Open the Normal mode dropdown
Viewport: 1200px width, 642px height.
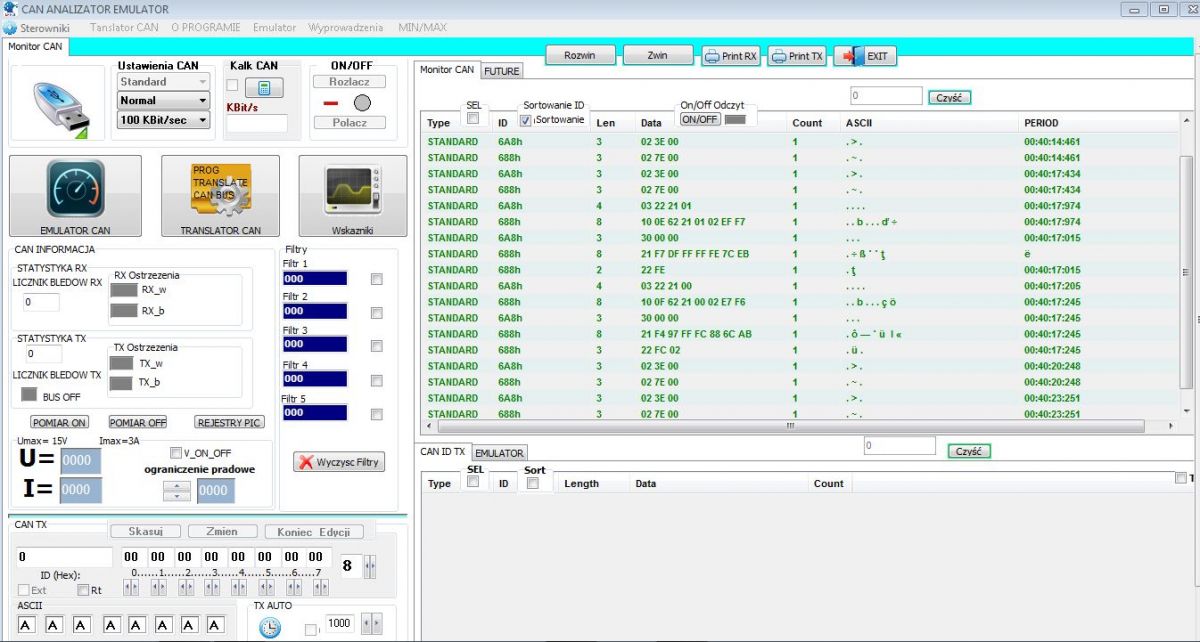(x=163, y=101)
